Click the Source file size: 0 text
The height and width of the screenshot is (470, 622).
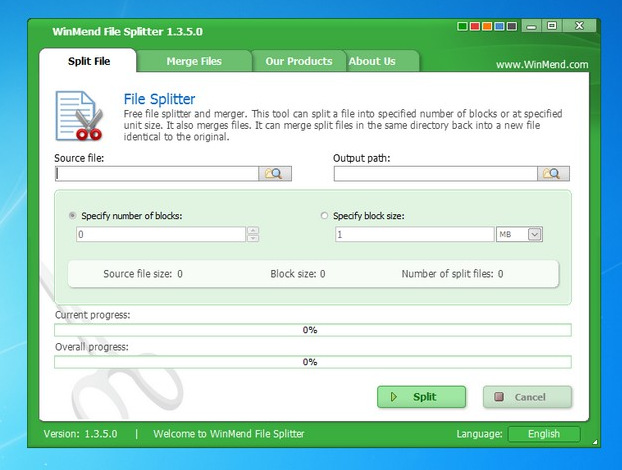[x=143, y=274]
